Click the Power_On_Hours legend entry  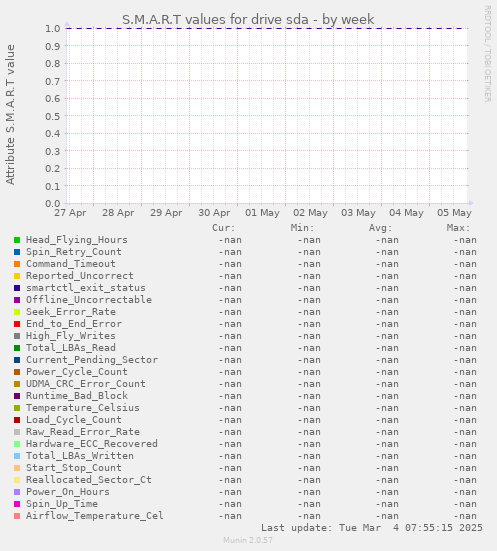point(68,492)
